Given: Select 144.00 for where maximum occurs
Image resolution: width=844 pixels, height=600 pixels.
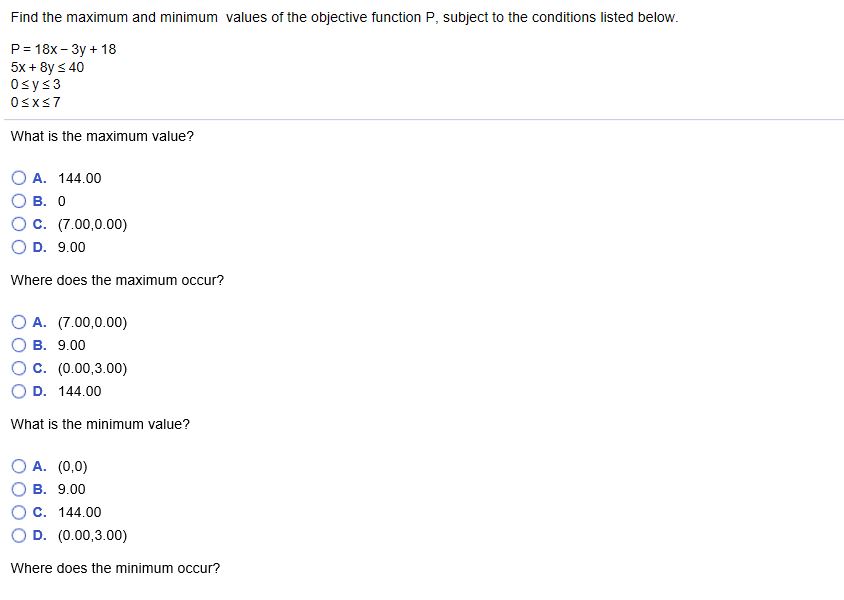Looking at the screenshot, I should click(x=19, y=391).
